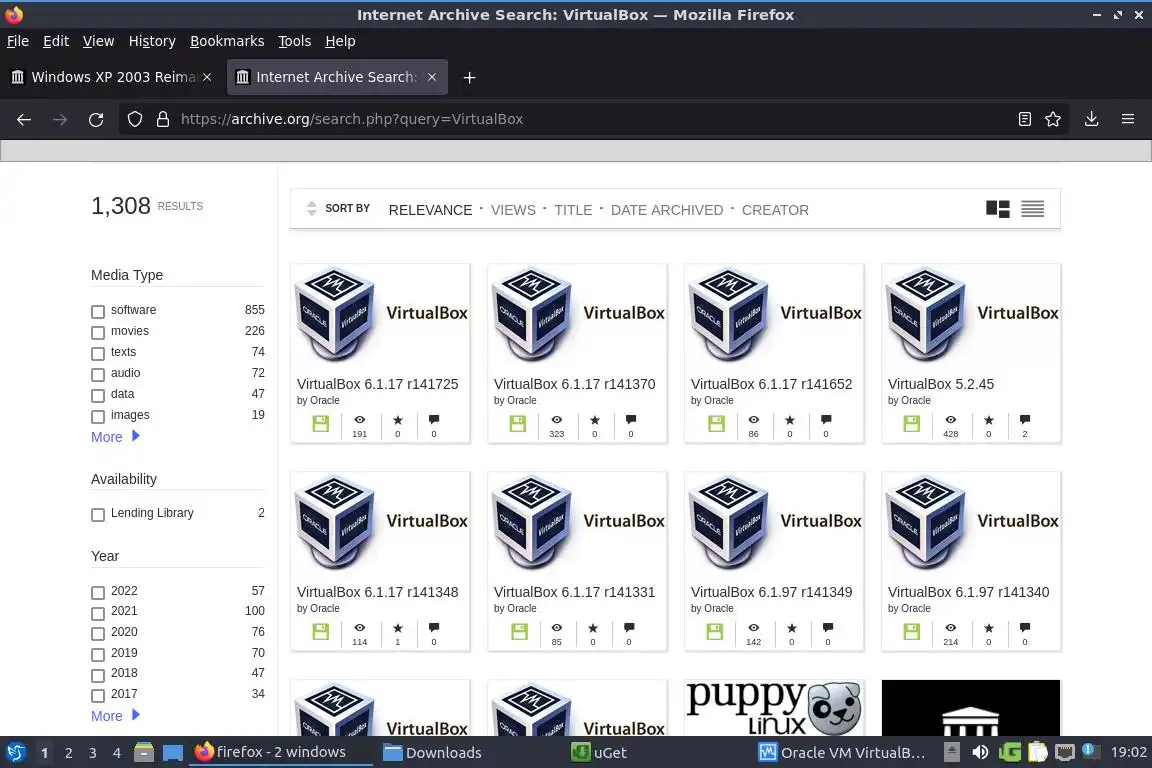Reload the current page
This screenshot has width=1152, height=768.
click(96, 119)
